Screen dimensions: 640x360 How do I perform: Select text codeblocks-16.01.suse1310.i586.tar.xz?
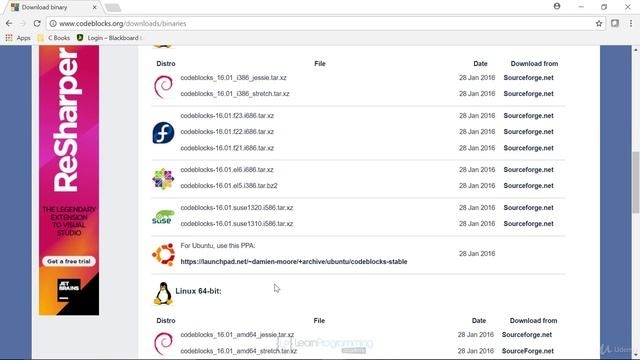click(x=237, y=224)
